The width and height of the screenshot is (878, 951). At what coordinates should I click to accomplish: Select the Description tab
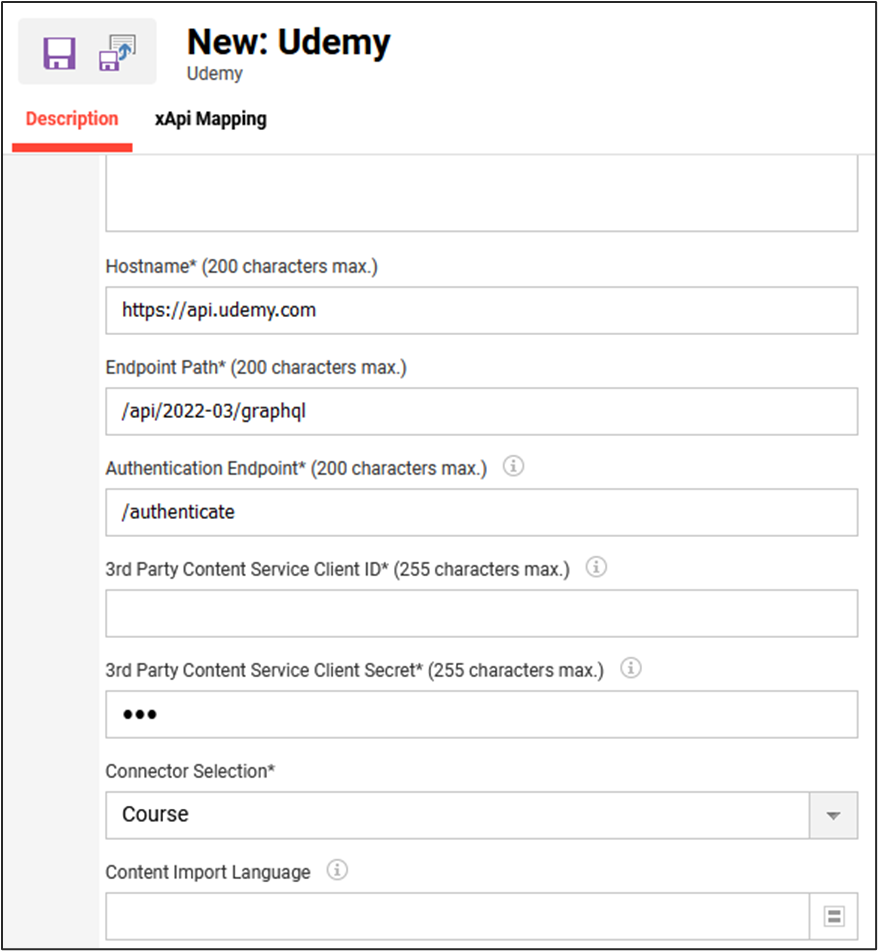point(71,118)
